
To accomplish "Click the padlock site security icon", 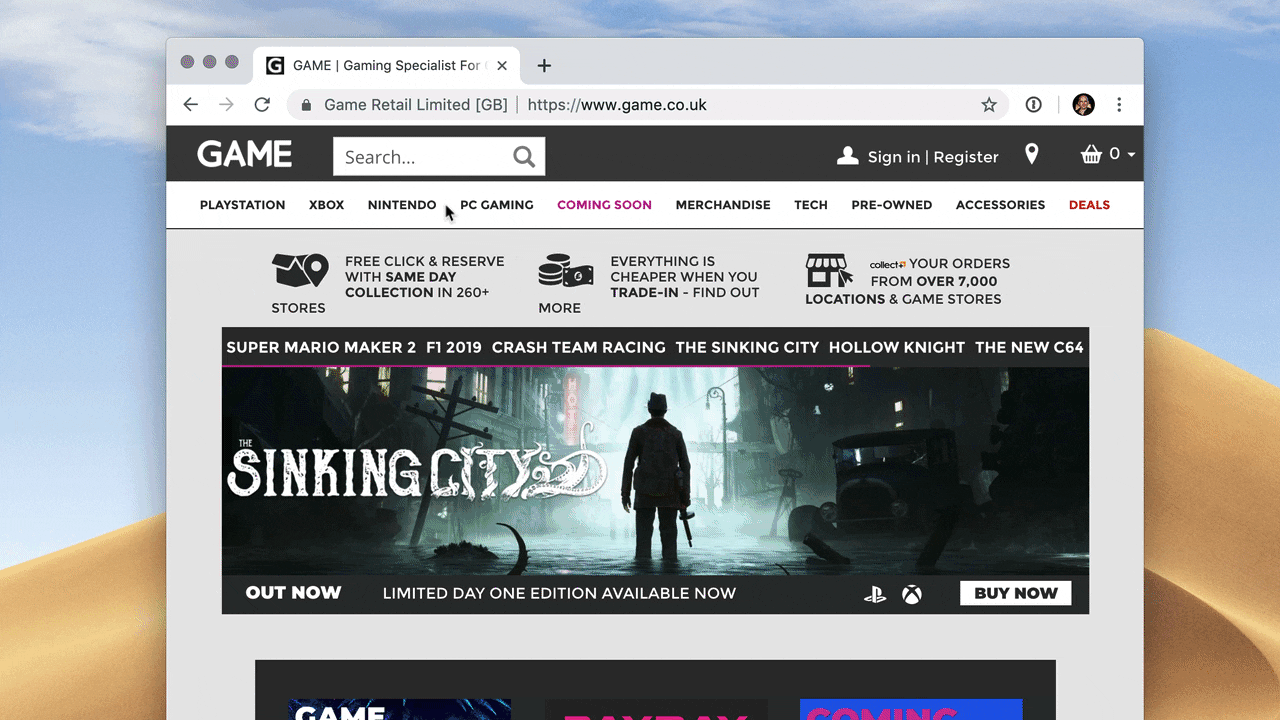I will pos(307,105).
